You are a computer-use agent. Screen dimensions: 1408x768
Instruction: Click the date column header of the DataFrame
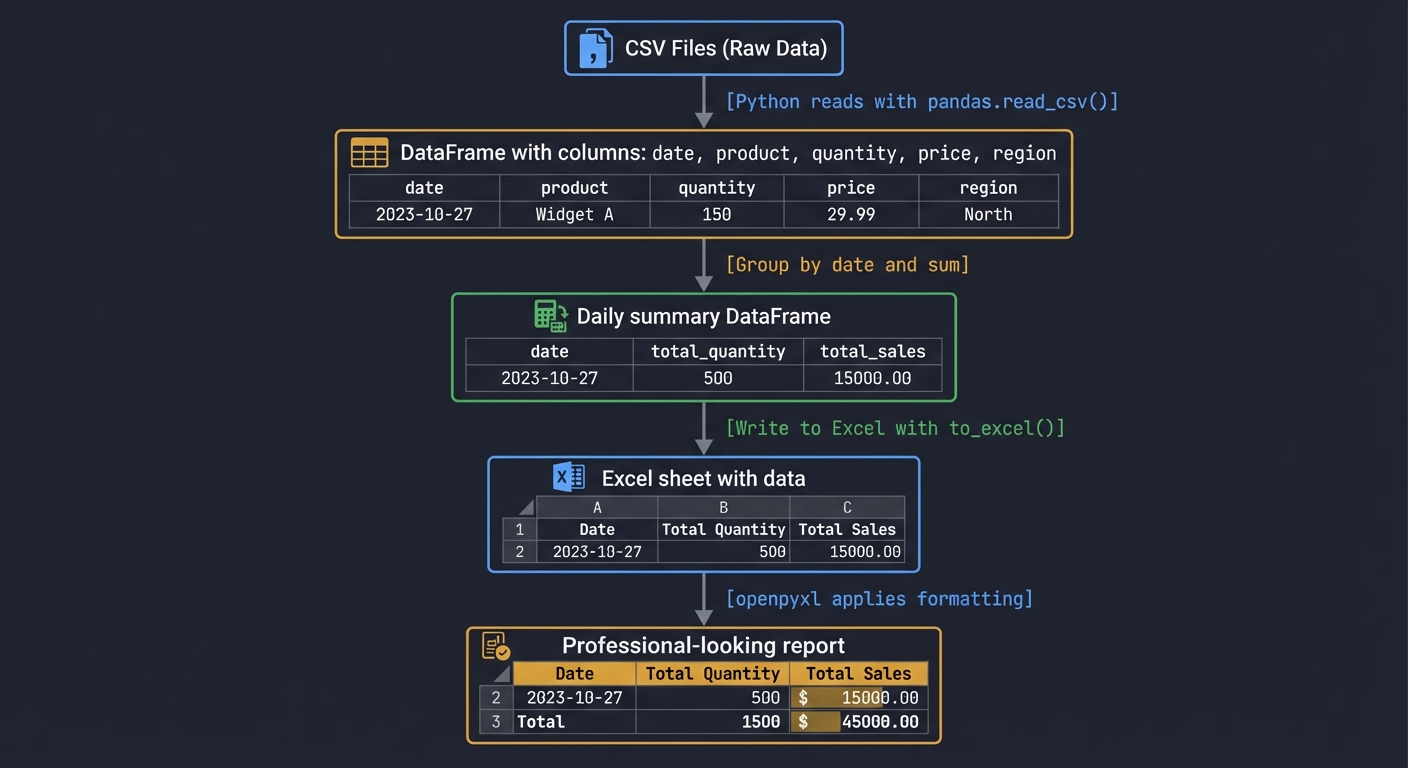424,187
